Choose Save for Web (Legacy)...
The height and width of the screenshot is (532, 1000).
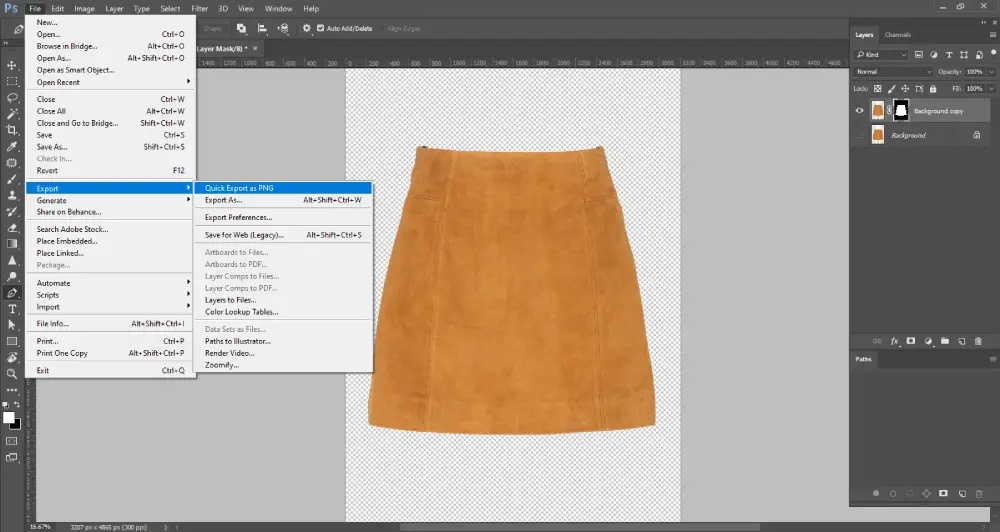click(283, 235)
